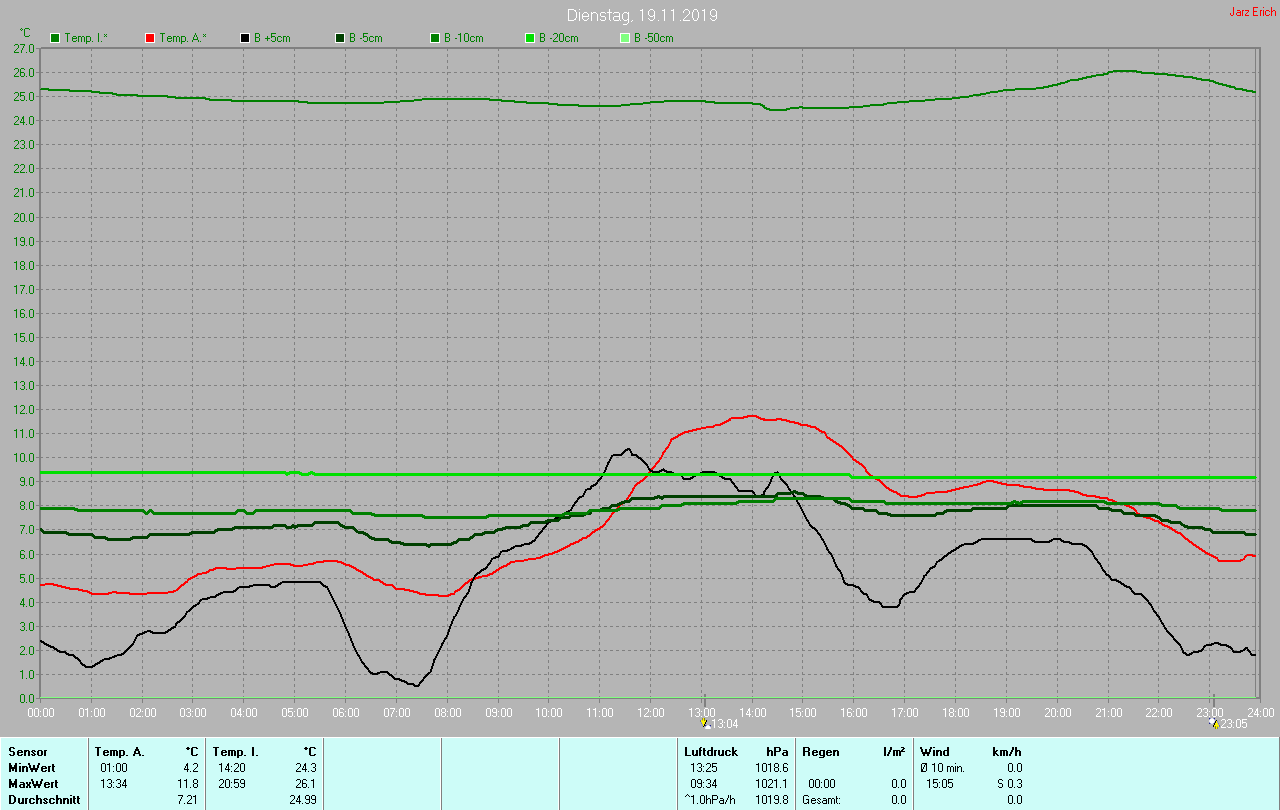This screenshot has height=810, width=1280.
Task: Click the Dienstag, 19.11.2019 chart title
Action: [x=641, y=15]
